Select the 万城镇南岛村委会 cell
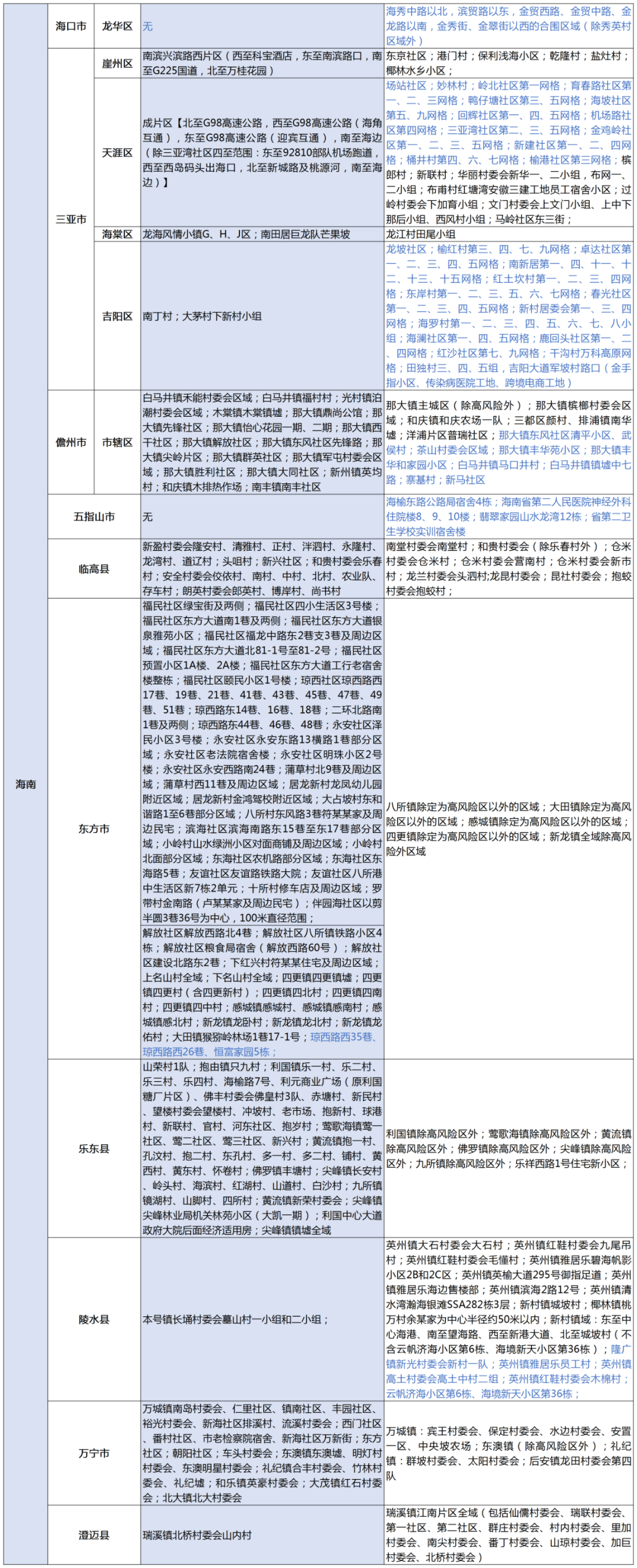Screen dimensions: 637x1568 click(262, 1453)
